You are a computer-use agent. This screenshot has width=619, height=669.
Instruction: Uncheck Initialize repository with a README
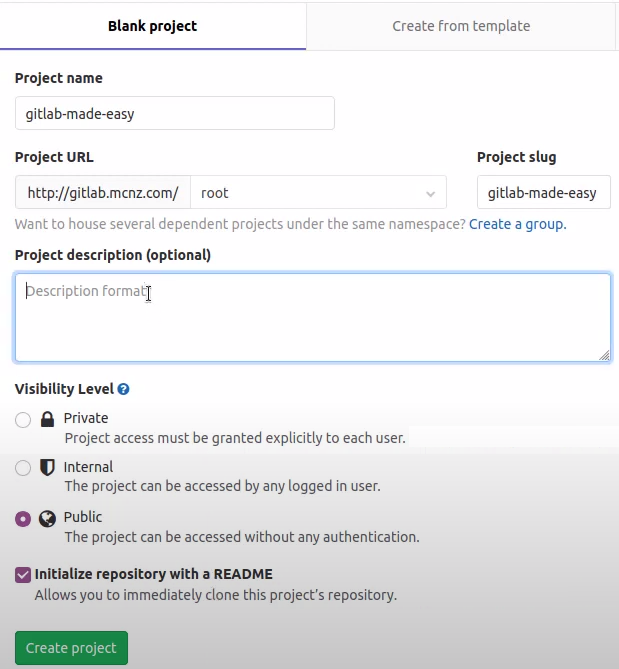click(x=23, y=575)
